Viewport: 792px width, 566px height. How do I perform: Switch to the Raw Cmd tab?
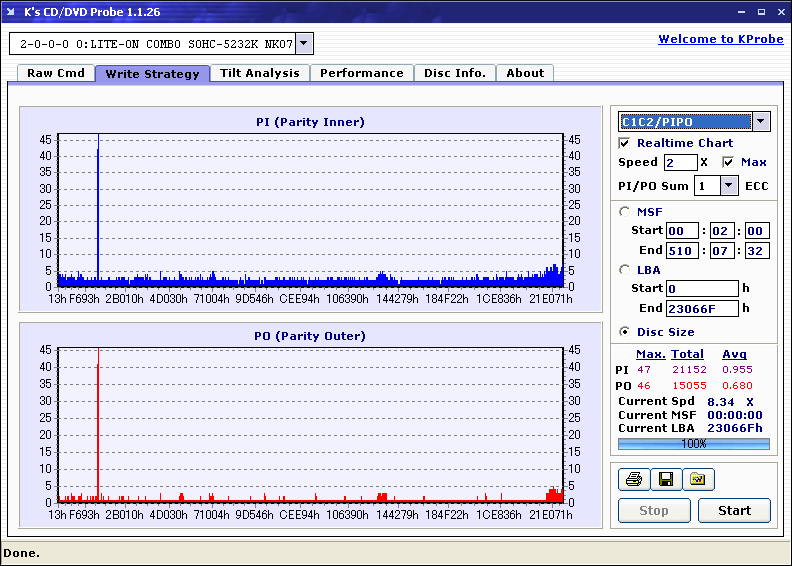point(56,73)
